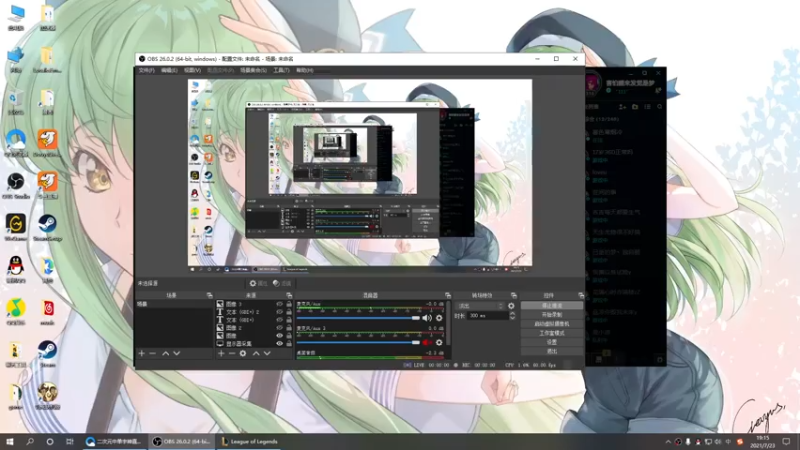
Task: Unmute the red 麦克风/Aux 2 speaker icon
Action: pyautogui.click(x=427, y=342)
